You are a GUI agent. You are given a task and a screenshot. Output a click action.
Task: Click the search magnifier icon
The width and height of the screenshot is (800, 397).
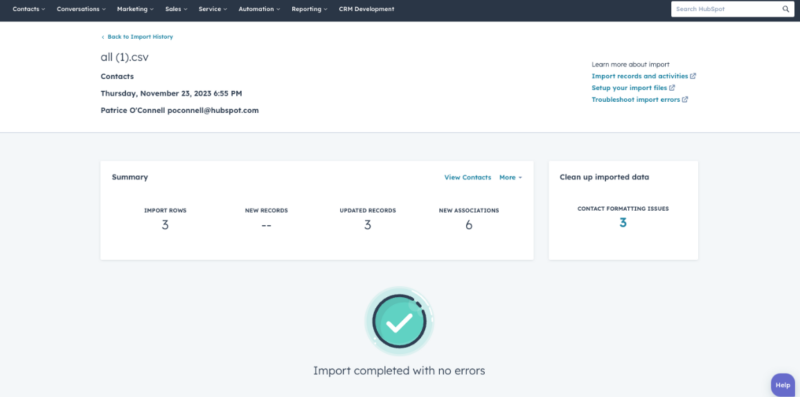tap(786, 9)
